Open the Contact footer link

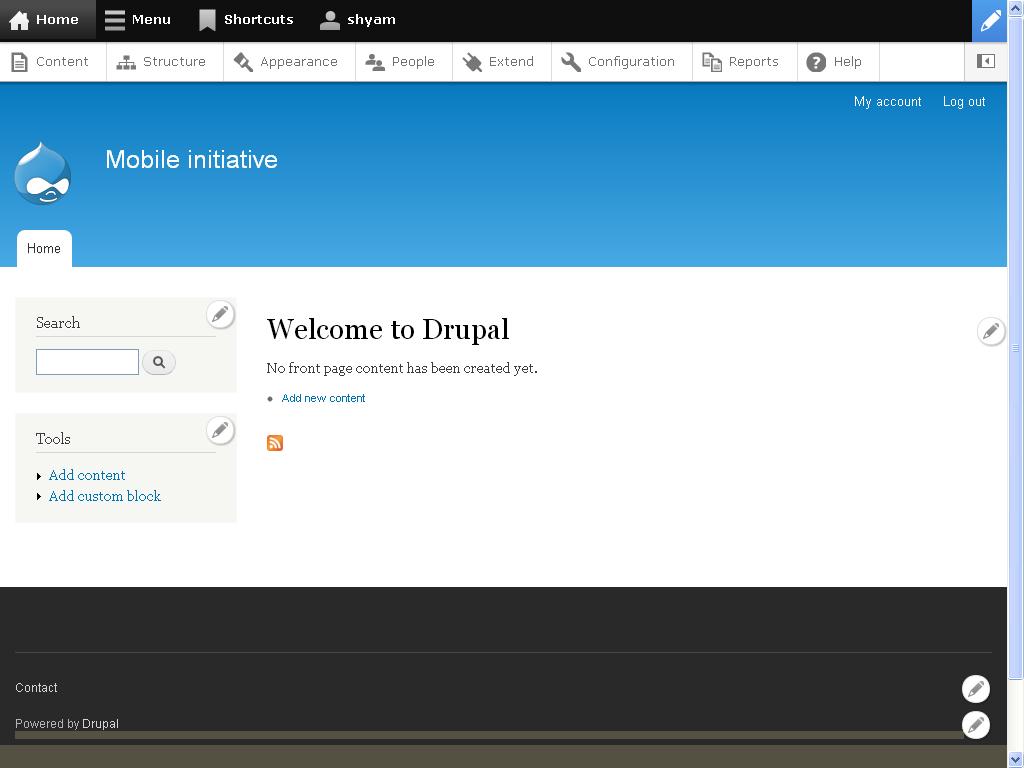(37, 688)
